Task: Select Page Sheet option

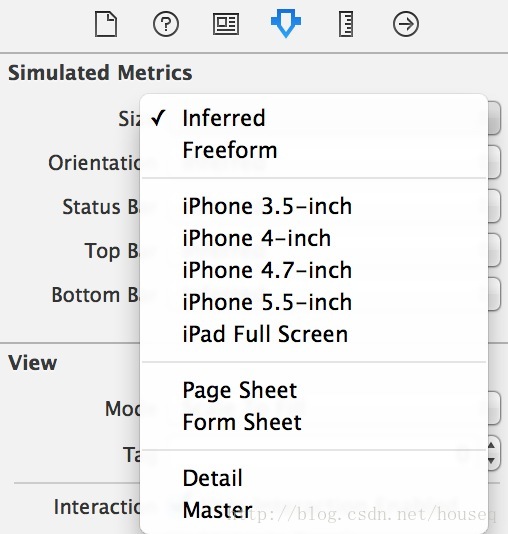Action: [x=314, y=390]
